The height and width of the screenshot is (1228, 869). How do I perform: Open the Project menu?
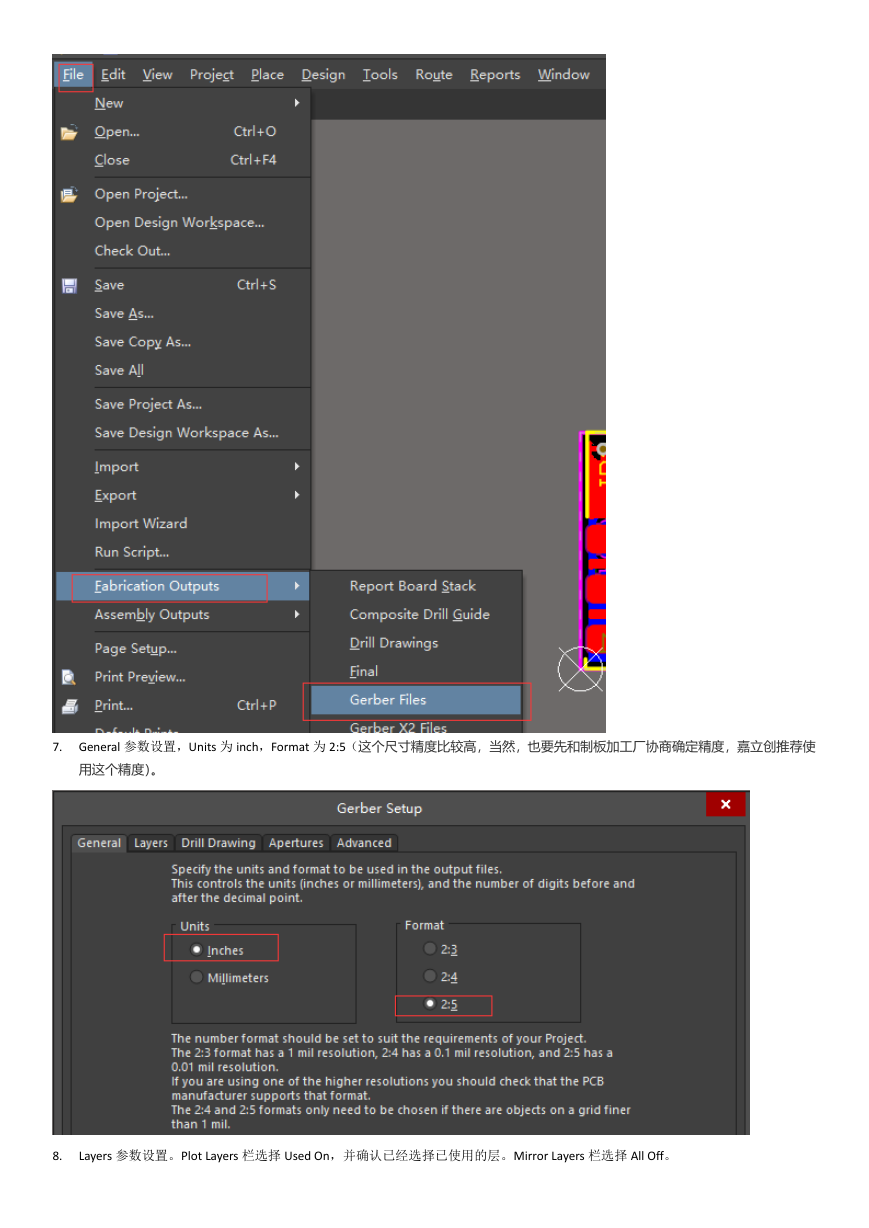coord(211,75)
